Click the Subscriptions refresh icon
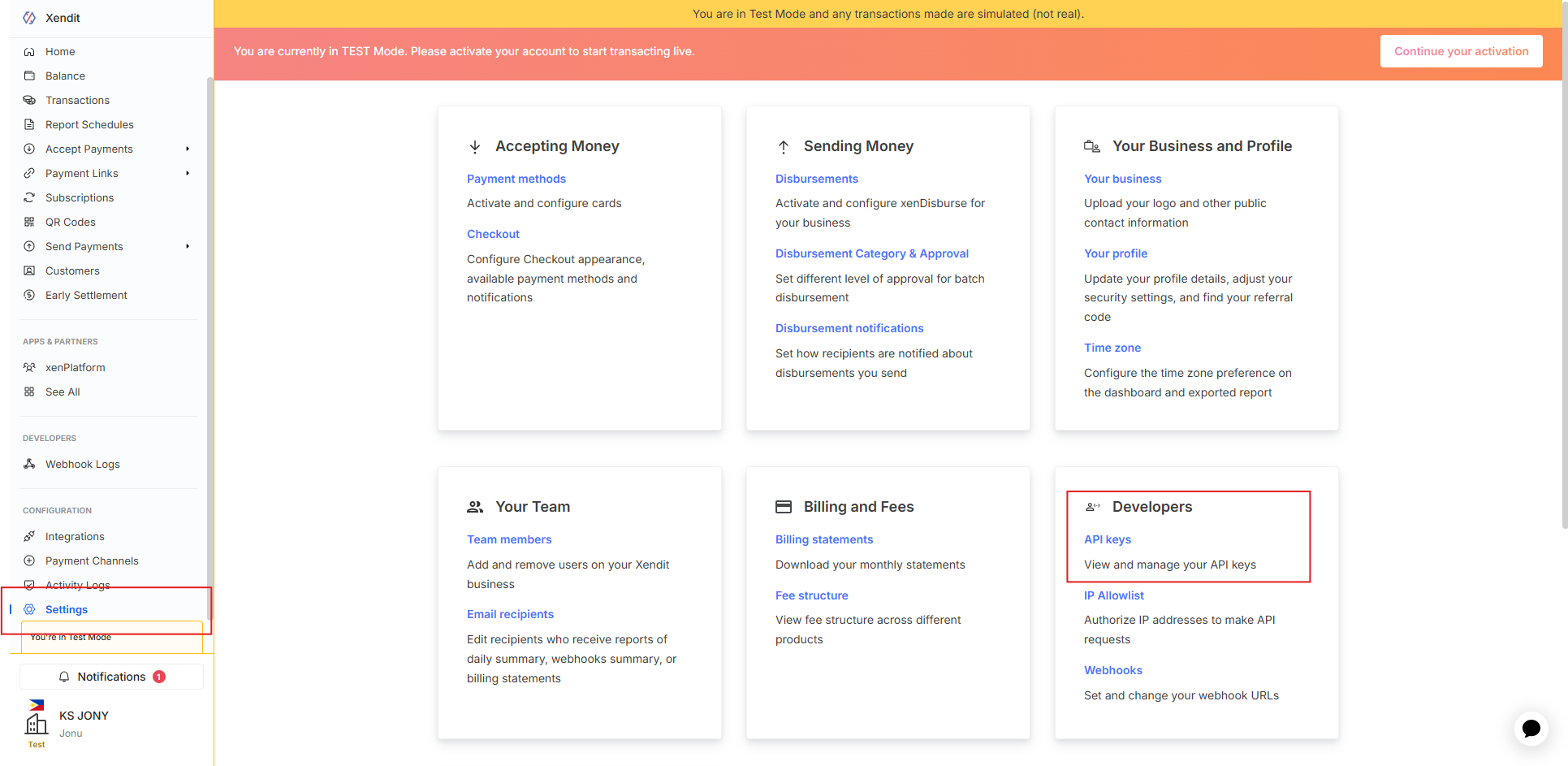Viewport: 1568px width, 766px height. click(29, 197)
